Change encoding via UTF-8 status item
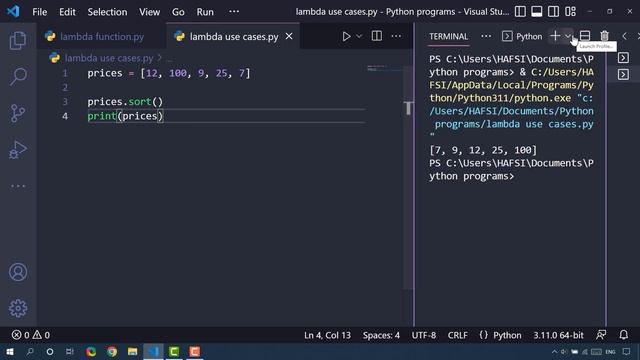The image size is (640, 360). 424,335
